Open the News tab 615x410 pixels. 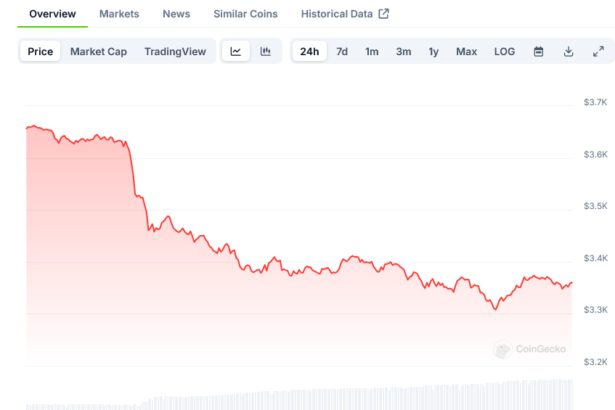176,14
